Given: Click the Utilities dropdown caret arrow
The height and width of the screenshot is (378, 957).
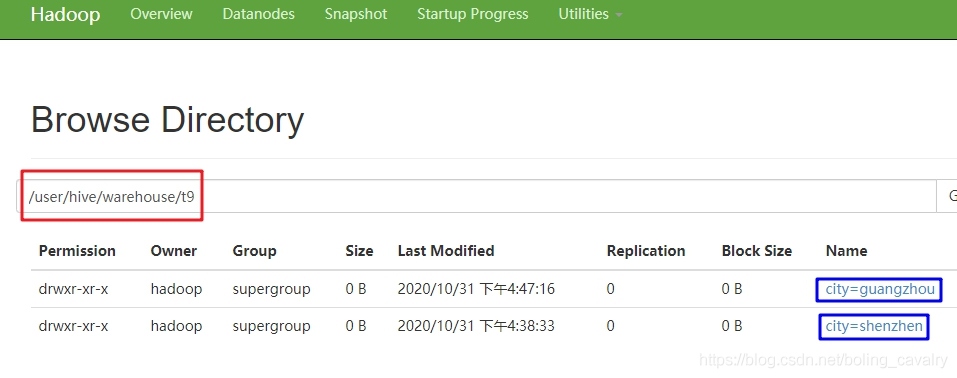Looking at the screenshot, I should point(619,15).
